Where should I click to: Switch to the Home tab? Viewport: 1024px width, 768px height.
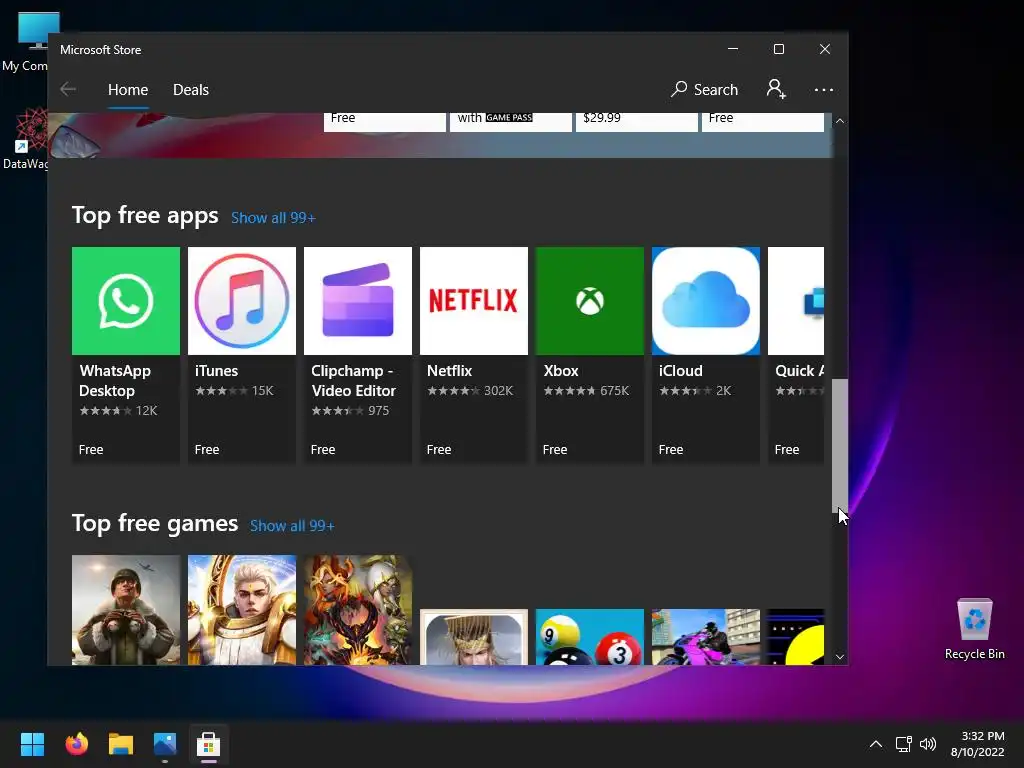pos(128,90)
